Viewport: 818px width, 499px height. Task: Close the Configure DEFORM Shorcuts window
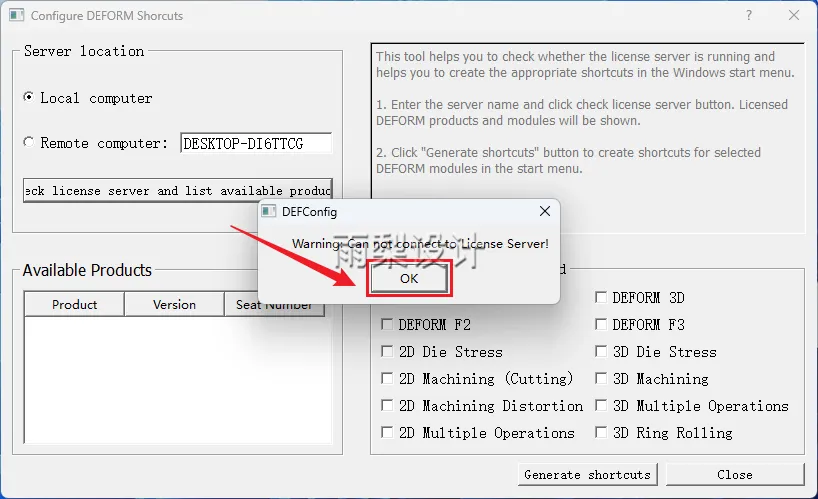click(x=793, y=15)
